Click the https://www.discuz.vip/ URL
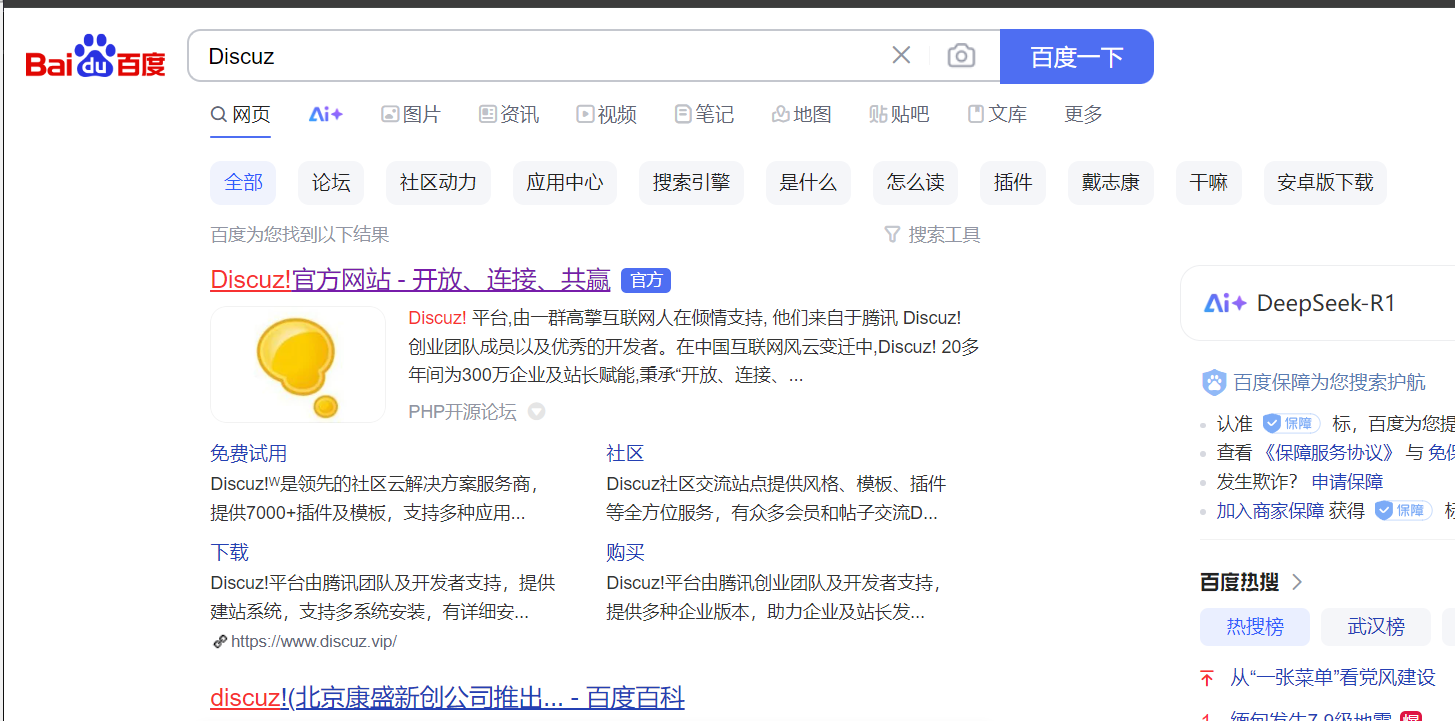Screen dimensions: 1455x721 click(313, 642)
